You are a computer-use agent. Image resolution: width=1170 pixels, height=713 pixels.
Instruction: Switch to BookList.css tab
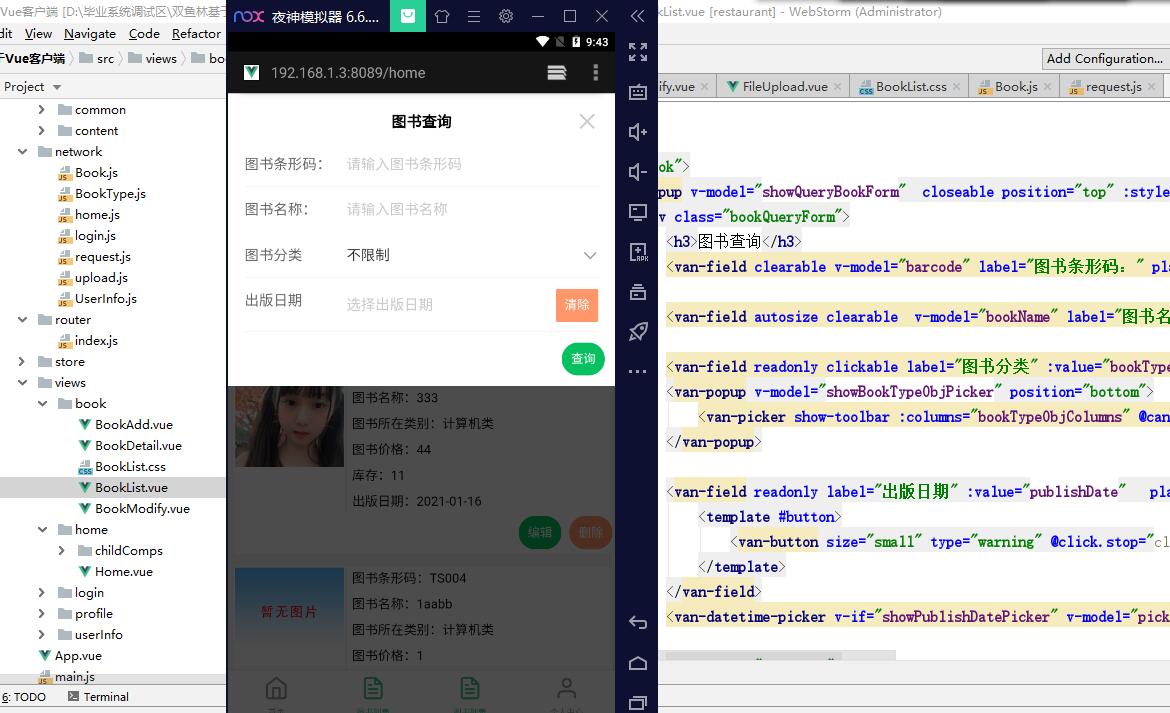(910, 87)
